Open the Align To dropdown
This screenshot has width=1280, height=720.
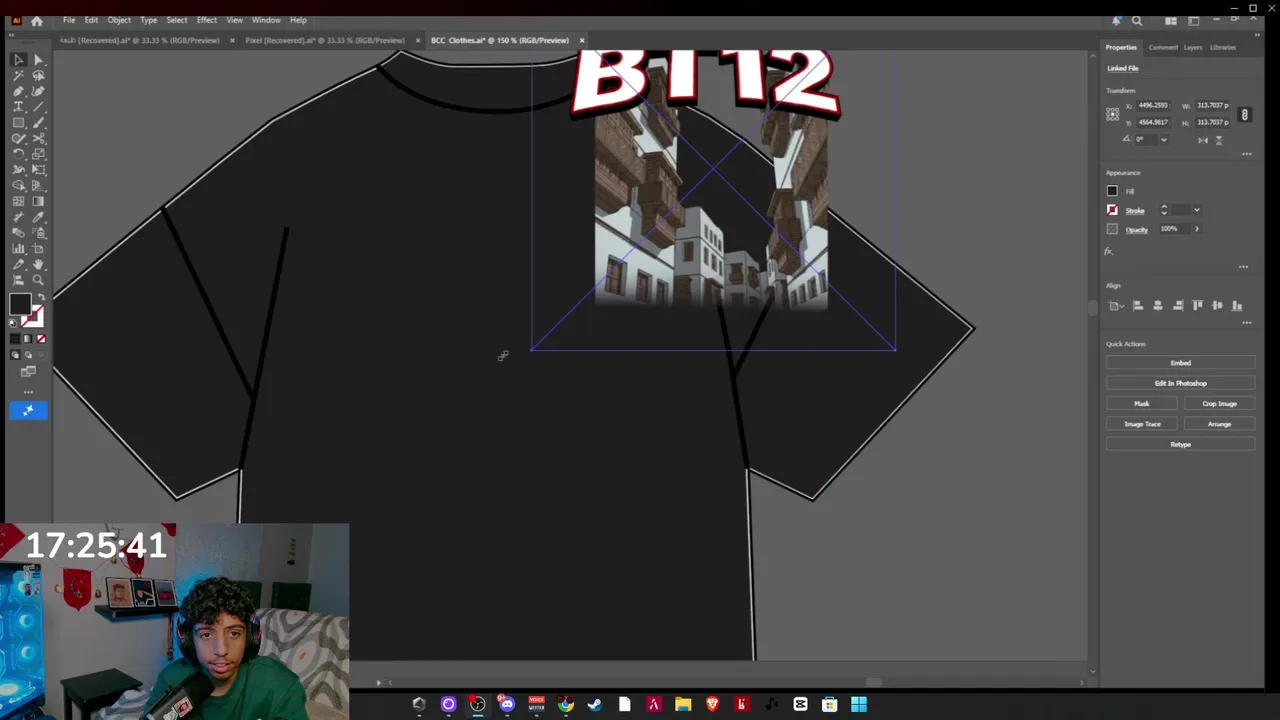(x=1116, y=306)
